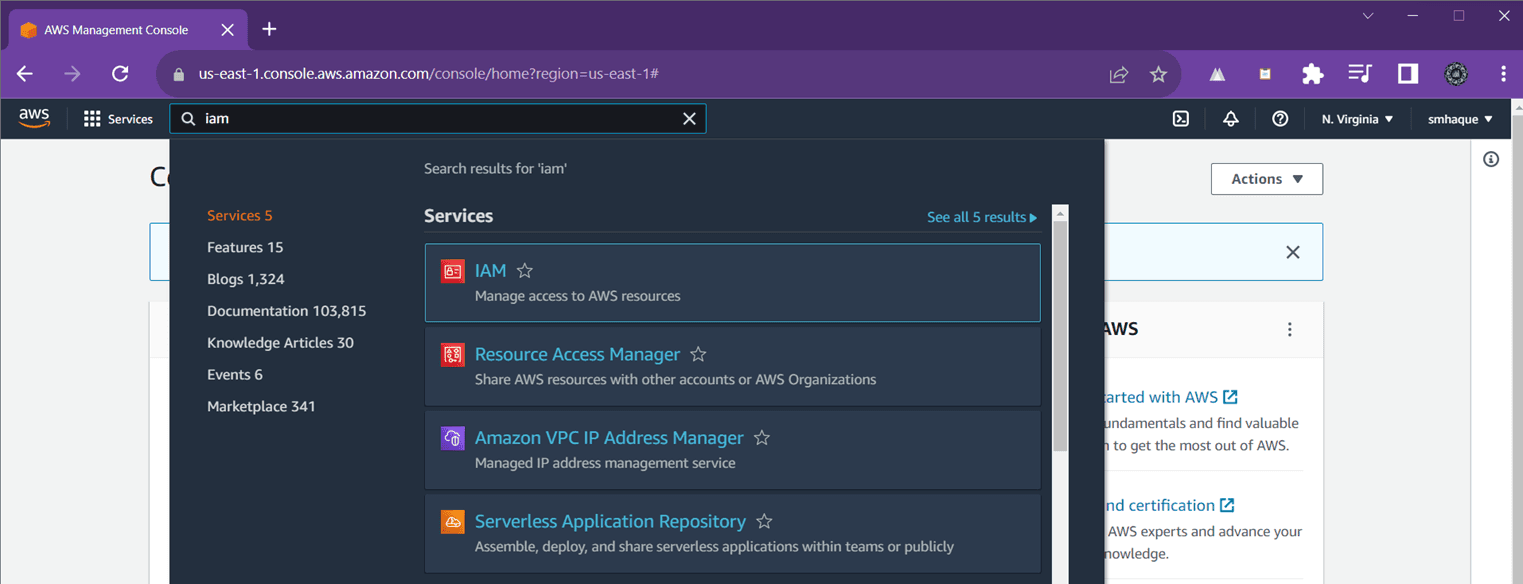Open the Services menu

(x=117, y=118)
